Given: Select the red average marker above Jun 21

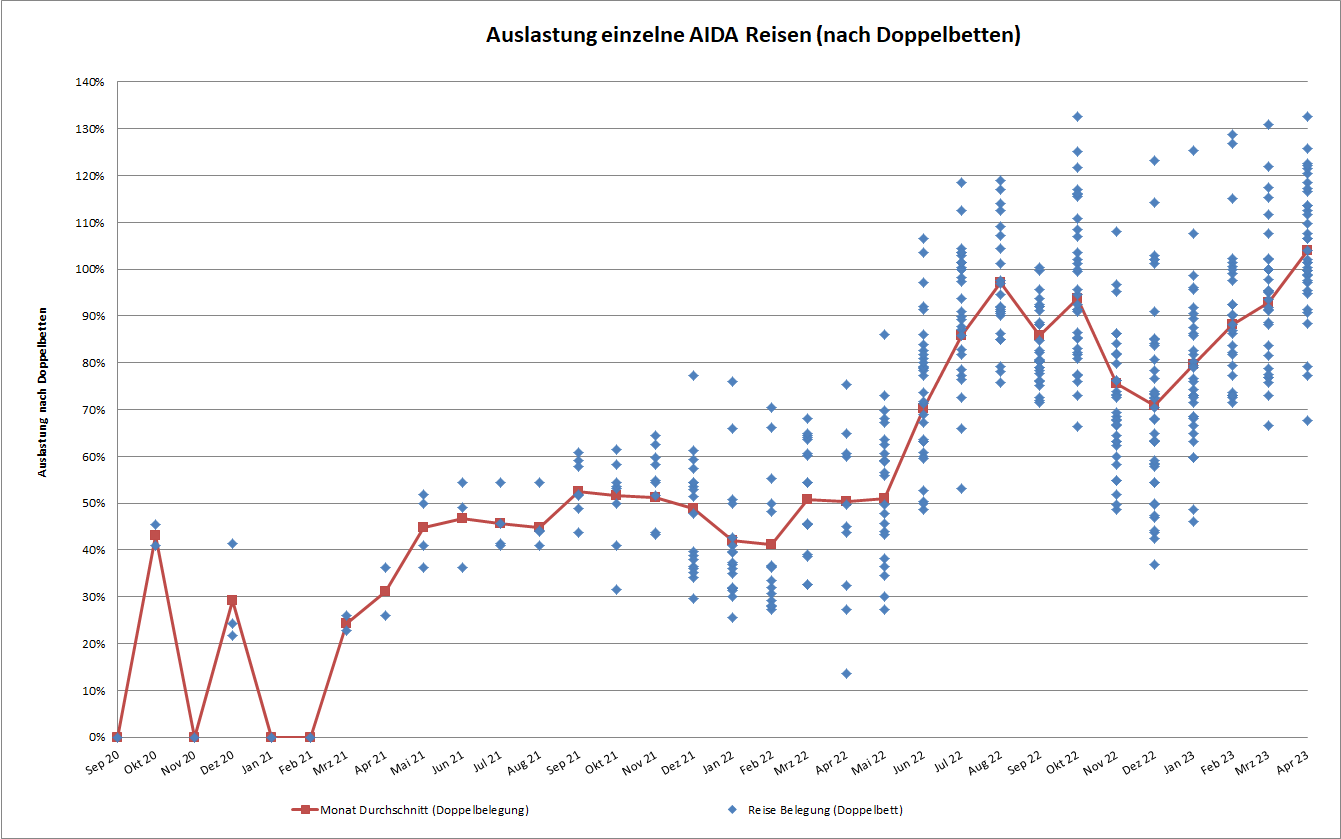Looking at the screenshot, I should 462,518.
